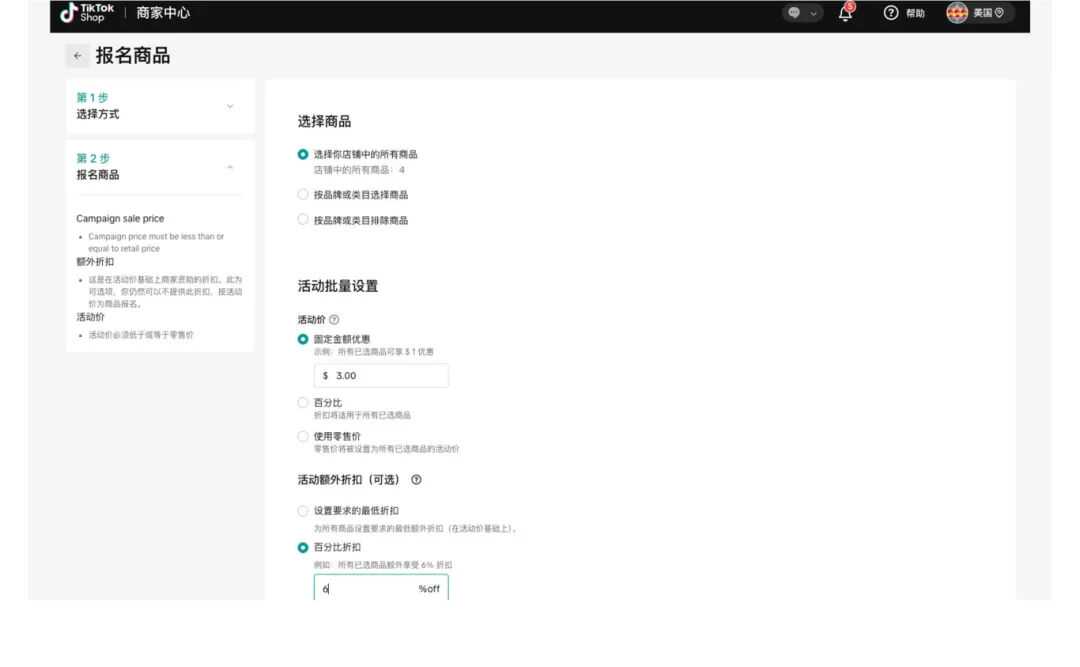Viewport: 1080px width, 667px height.
Task: Click the 使用零售价 option text
Action: tap(331, 435)
